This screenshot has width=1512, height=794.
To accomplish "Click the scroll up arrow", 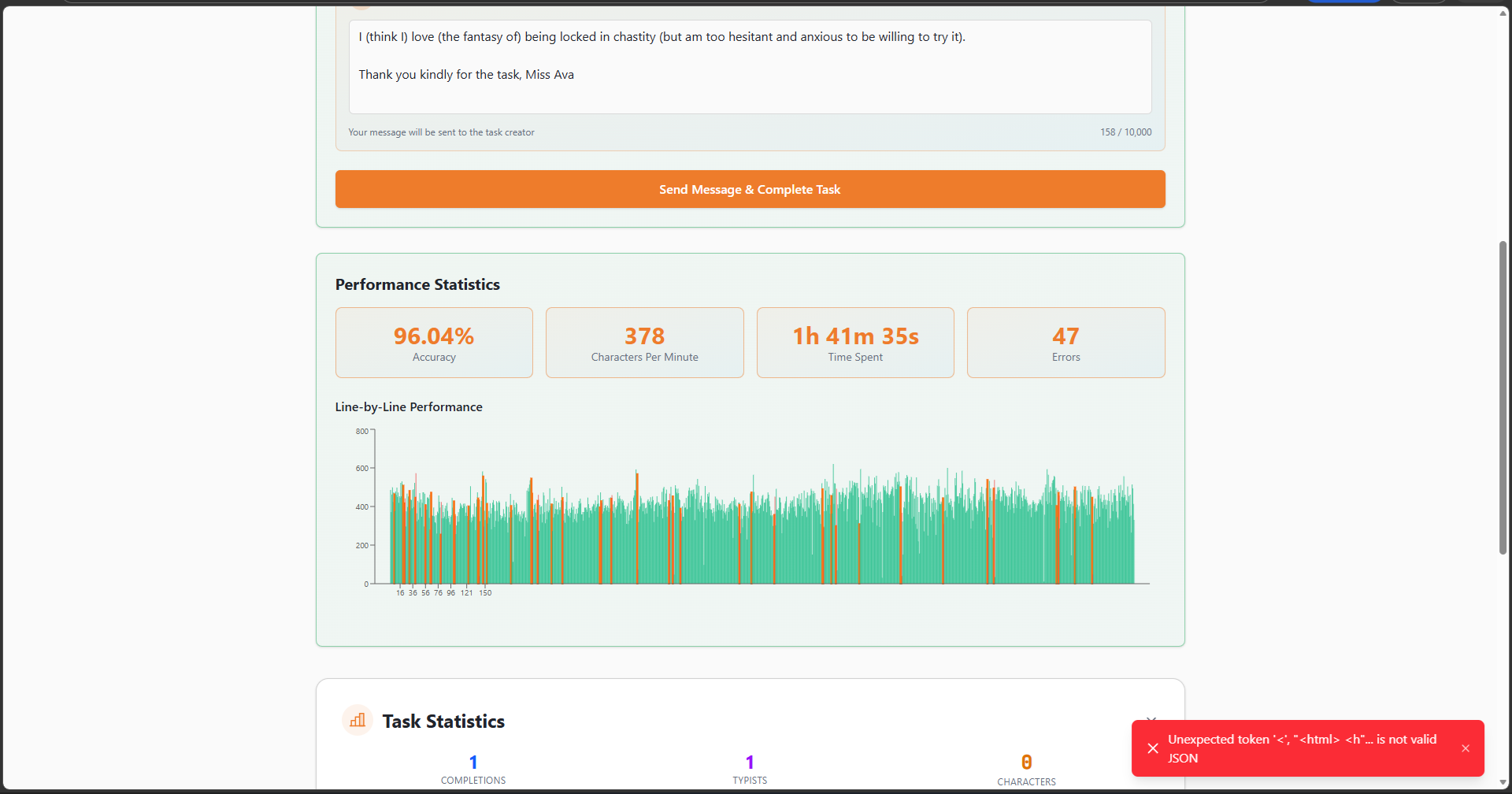I will [x=1503, y=12].
